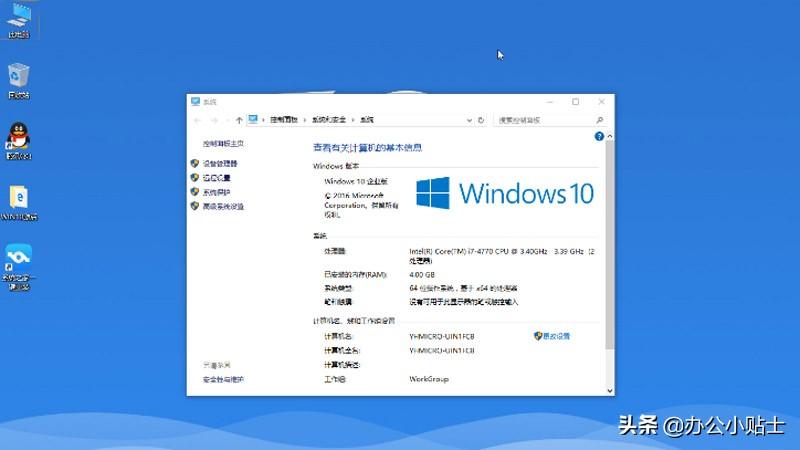Click the scroll down arrow of the window scrollbar
The width and height of the screenshot is (800, 450).
[x=610, y=391]
